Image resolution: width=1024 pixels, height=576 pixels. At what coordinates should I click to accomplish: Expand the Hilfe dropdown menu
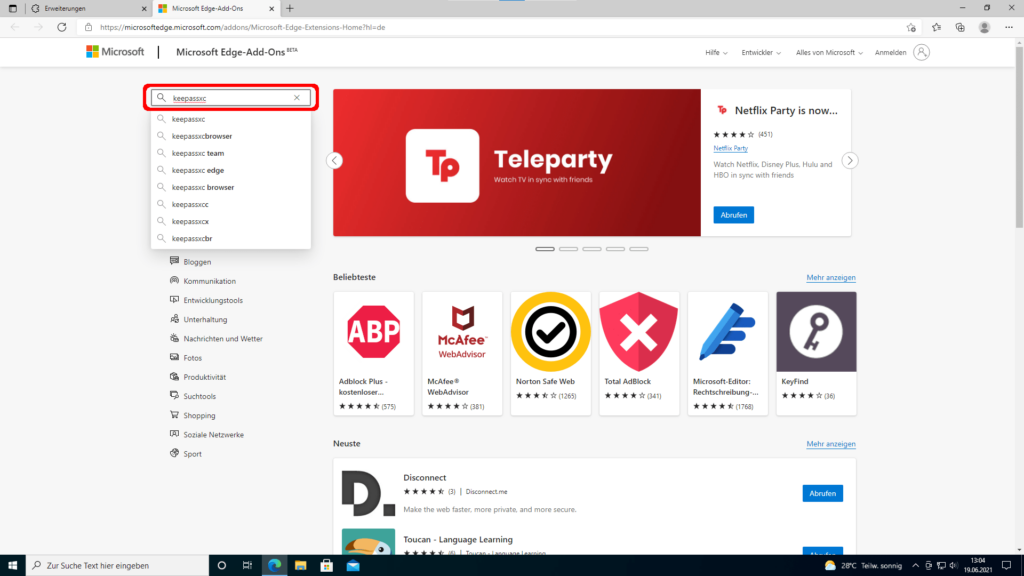click(716, 52)
